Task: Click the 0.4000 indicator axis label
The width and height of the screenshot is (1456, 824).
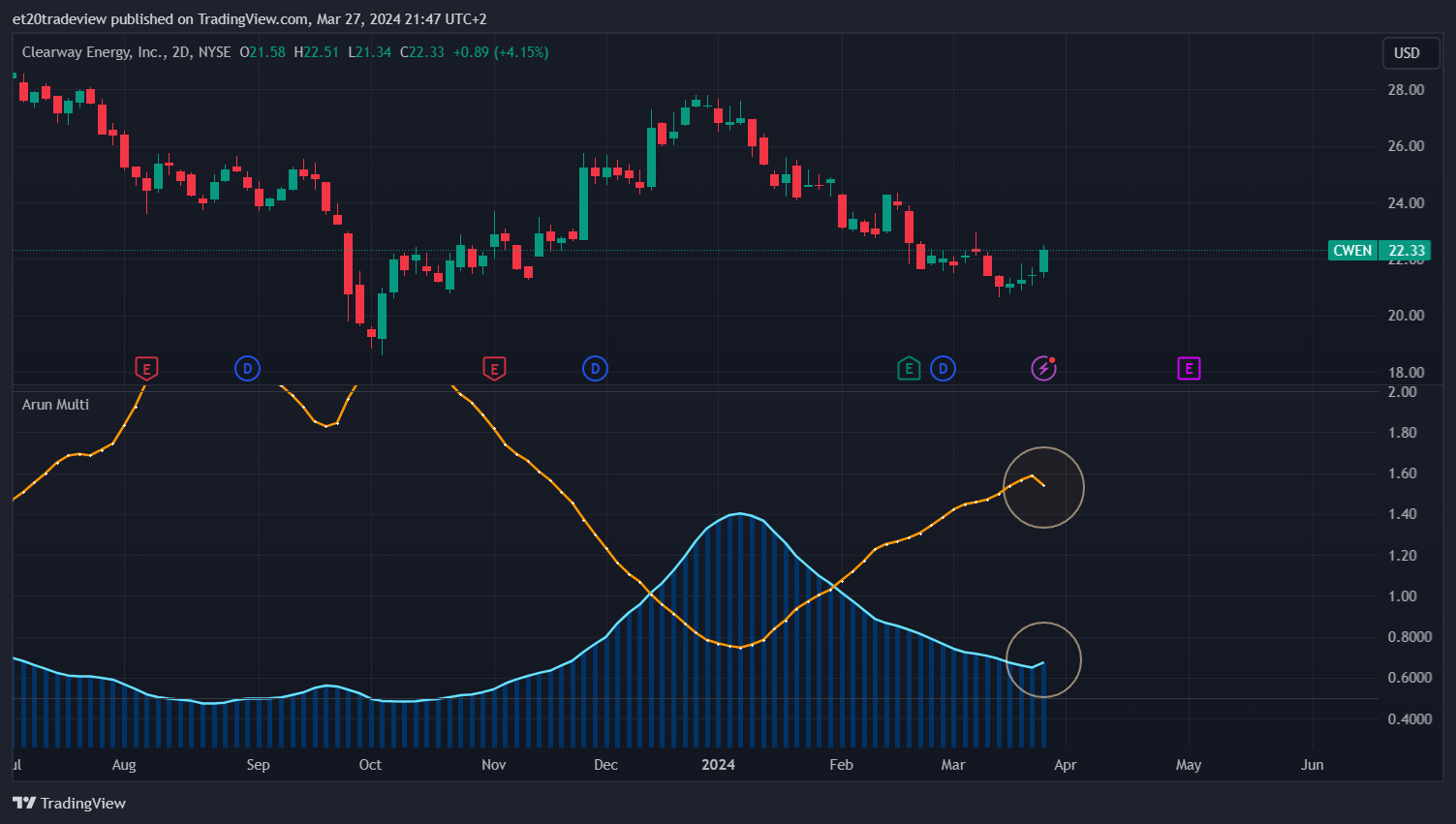Action: pos(1410,718)
